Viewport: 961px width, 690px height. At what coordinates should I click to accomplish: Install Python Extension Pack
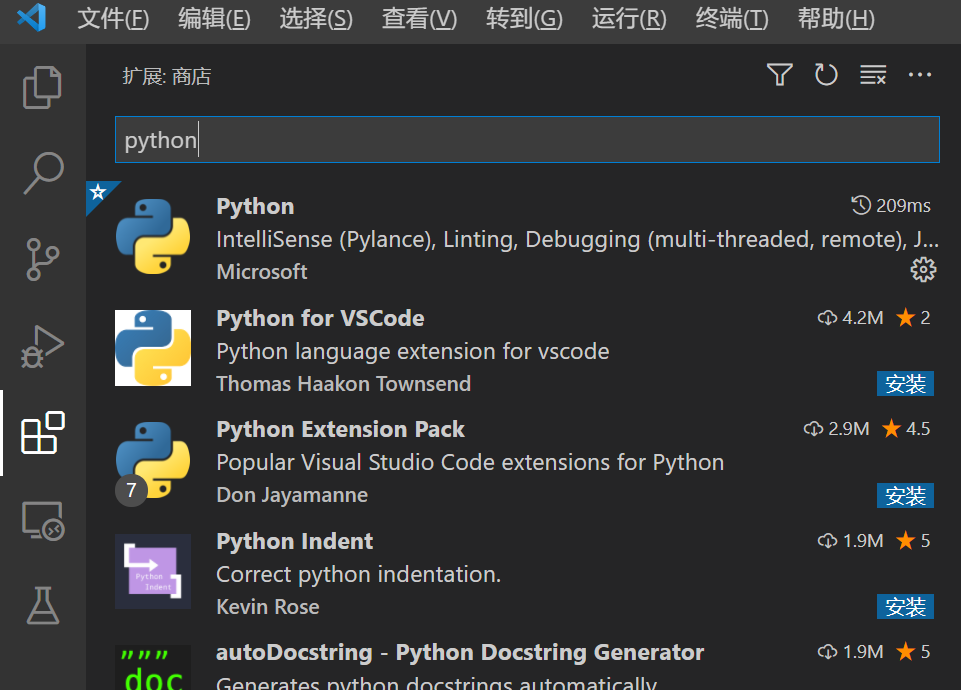(x=905, y=495)
